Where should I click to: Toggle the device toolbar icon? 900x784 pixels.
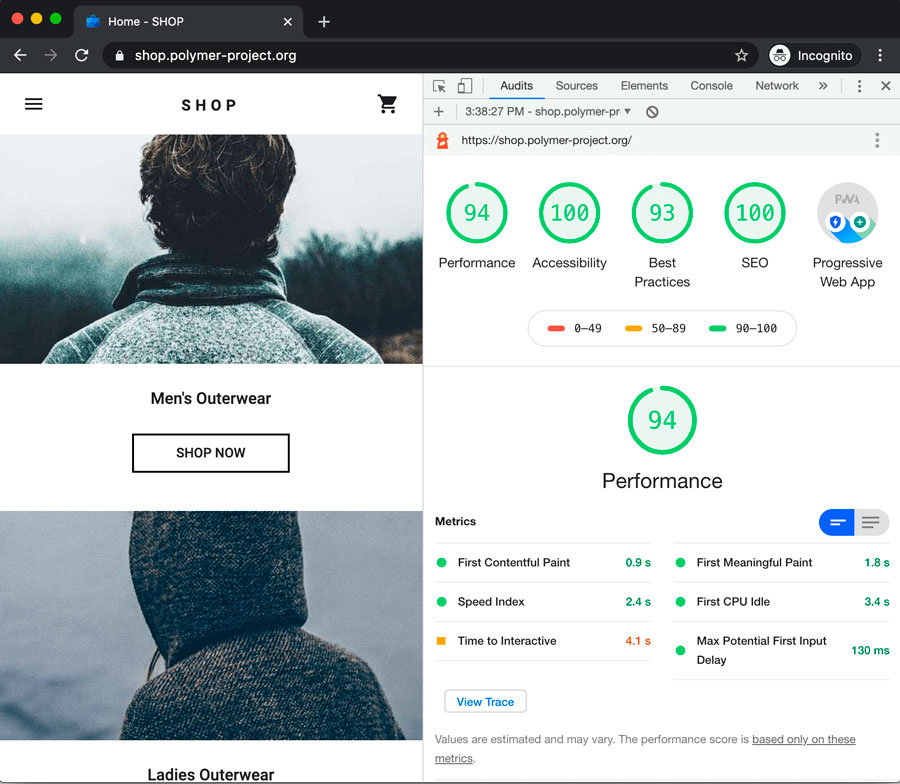[x=465, y=86]
